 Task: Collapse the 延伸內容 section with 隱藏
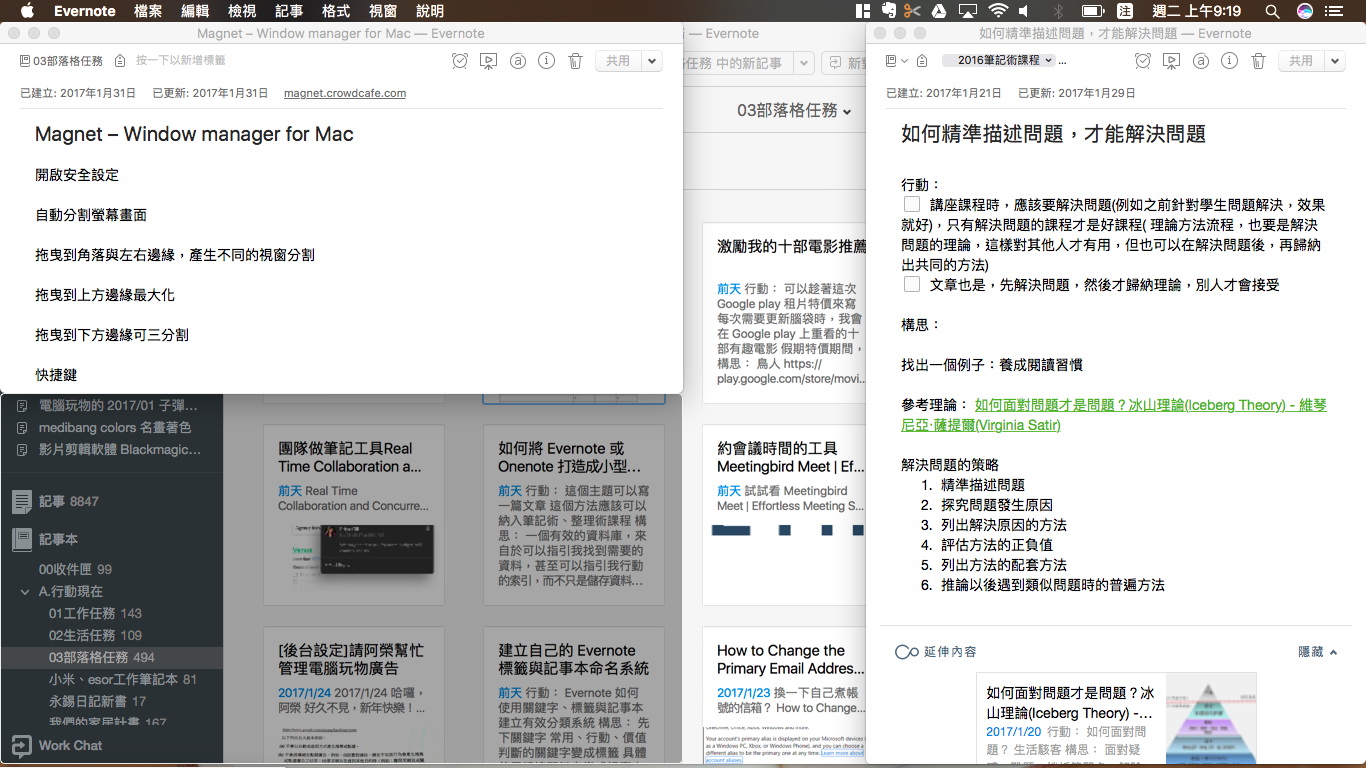click(1318, 651)
